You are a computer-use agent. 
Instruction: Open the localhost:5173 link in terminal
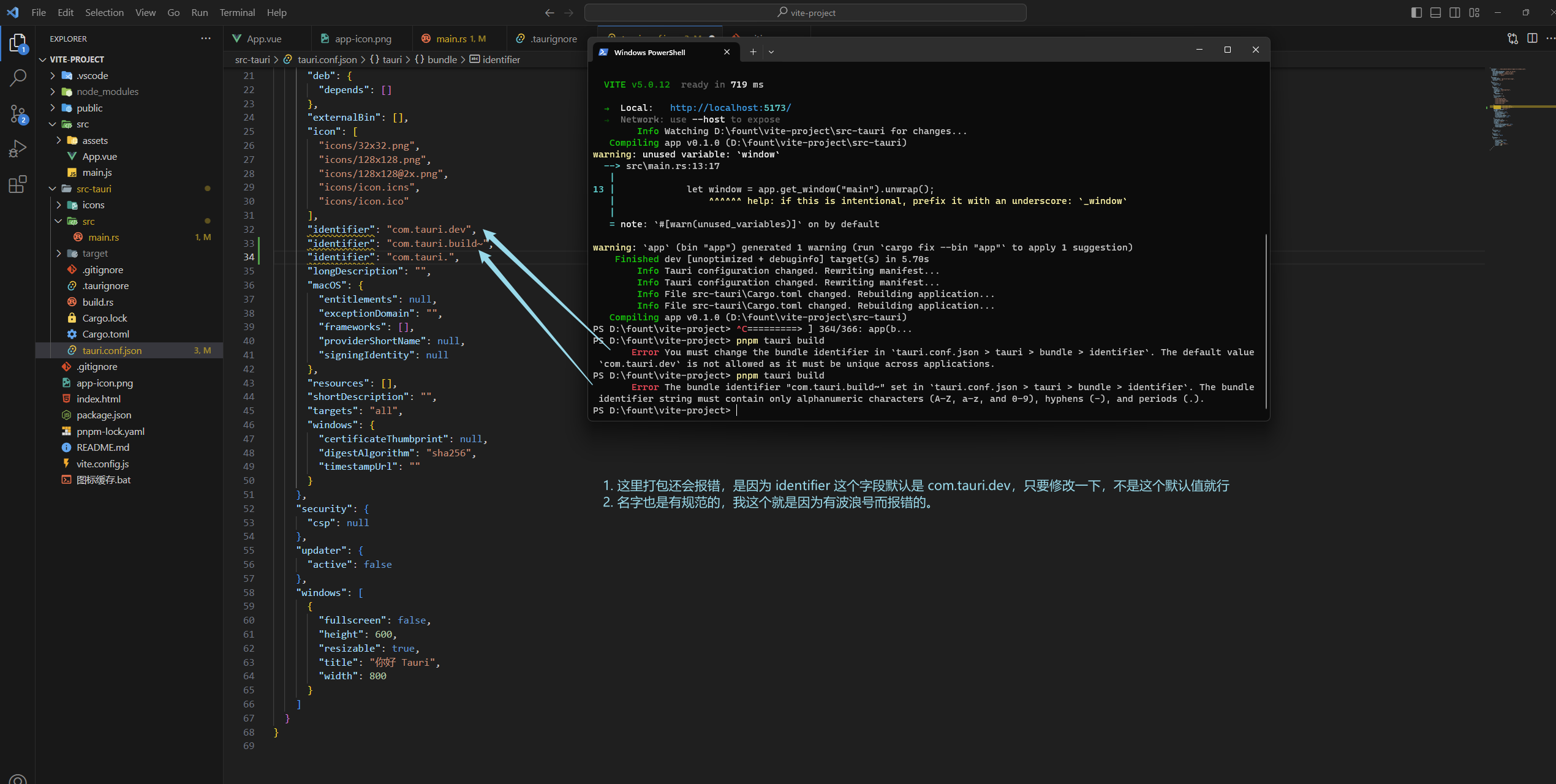[730, 108]
